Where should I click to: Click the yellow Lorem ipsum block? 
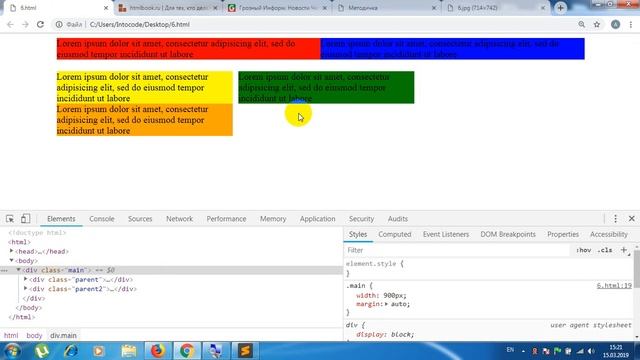pyautogui.click(x=144, y=87)
